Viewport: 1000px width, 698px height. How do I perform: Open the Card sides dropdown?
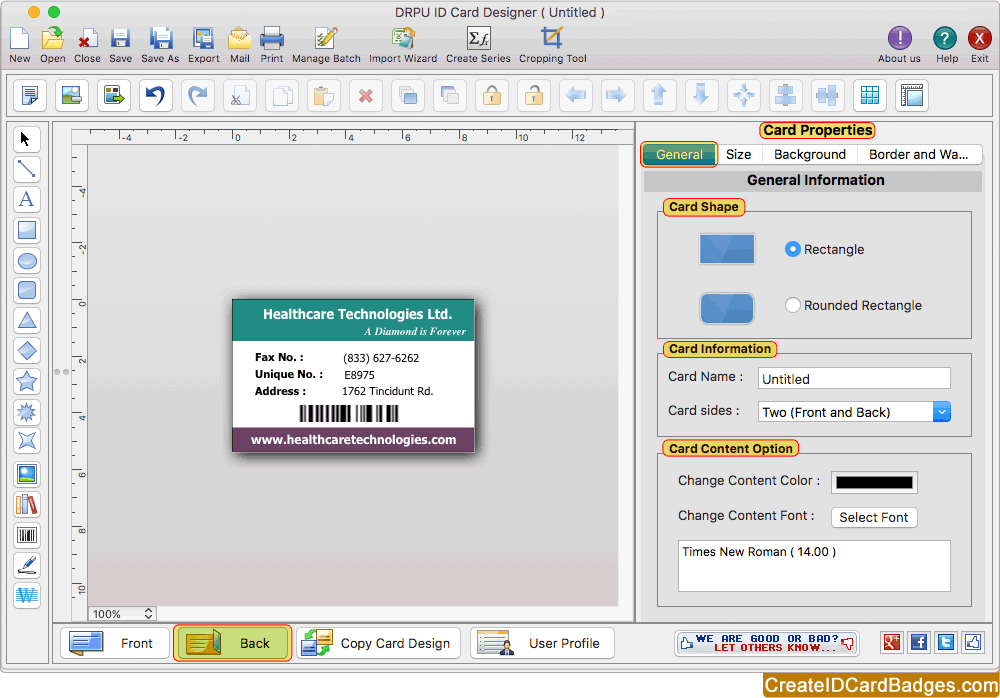855,412
